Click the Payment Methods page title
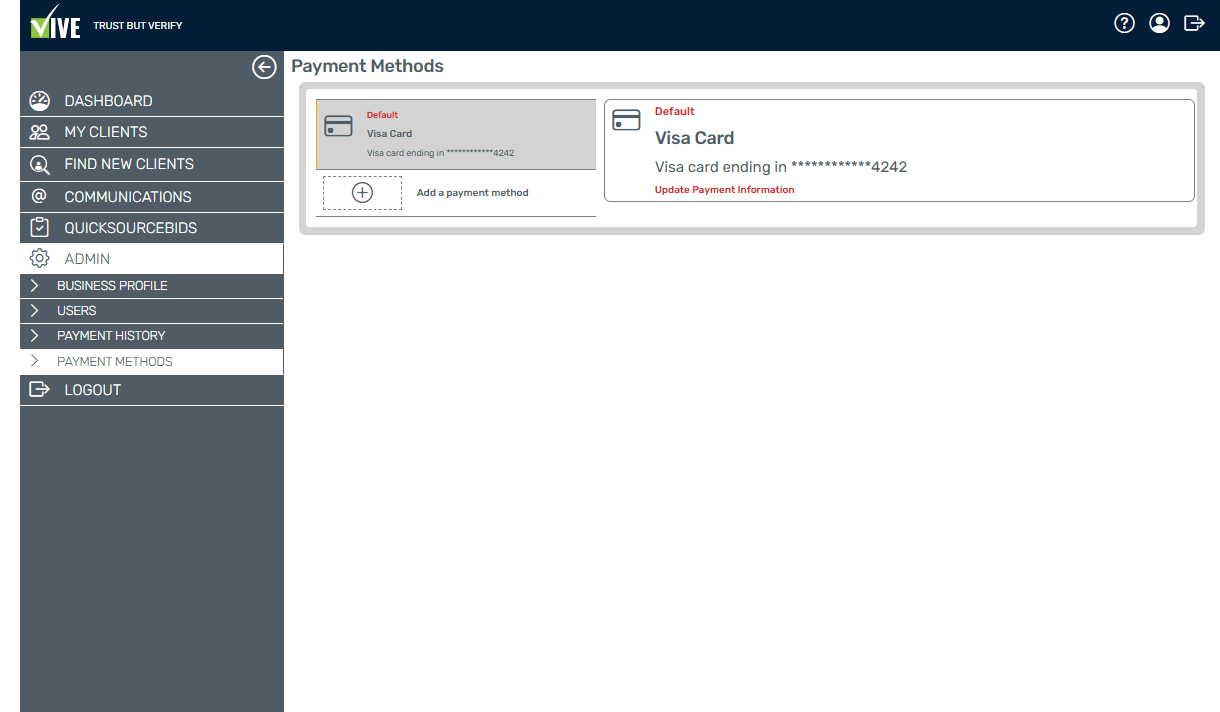1220x712 pixels. point(367,66)
